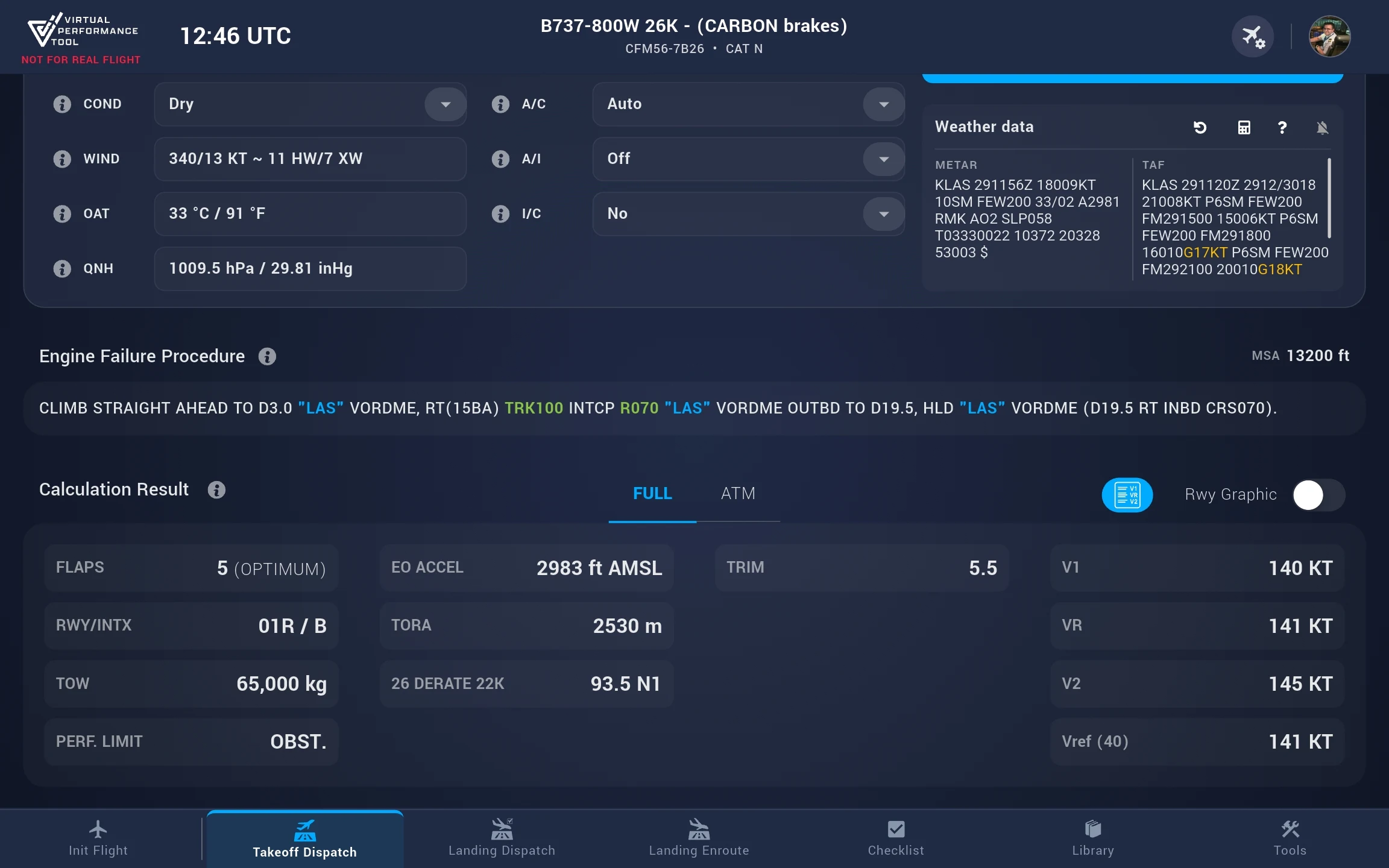Click Vref (40) 141 KT value
Screen dimensions: 1389x868
pyautogui.click(x=1197, y=742)
